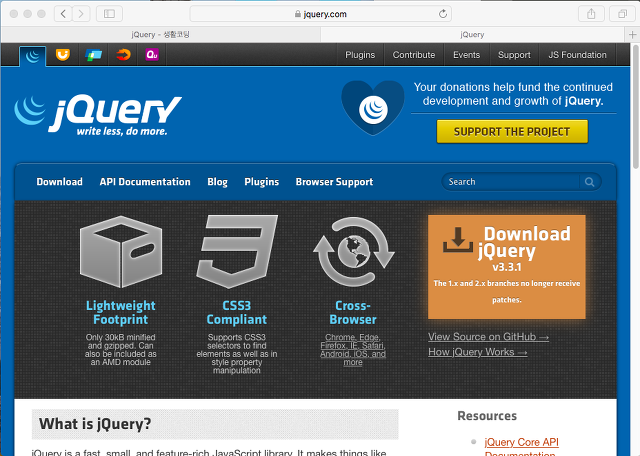Screen dimensions: 640x456
Task: Click the page vertical scrollbar
Action: pos(636,106)
